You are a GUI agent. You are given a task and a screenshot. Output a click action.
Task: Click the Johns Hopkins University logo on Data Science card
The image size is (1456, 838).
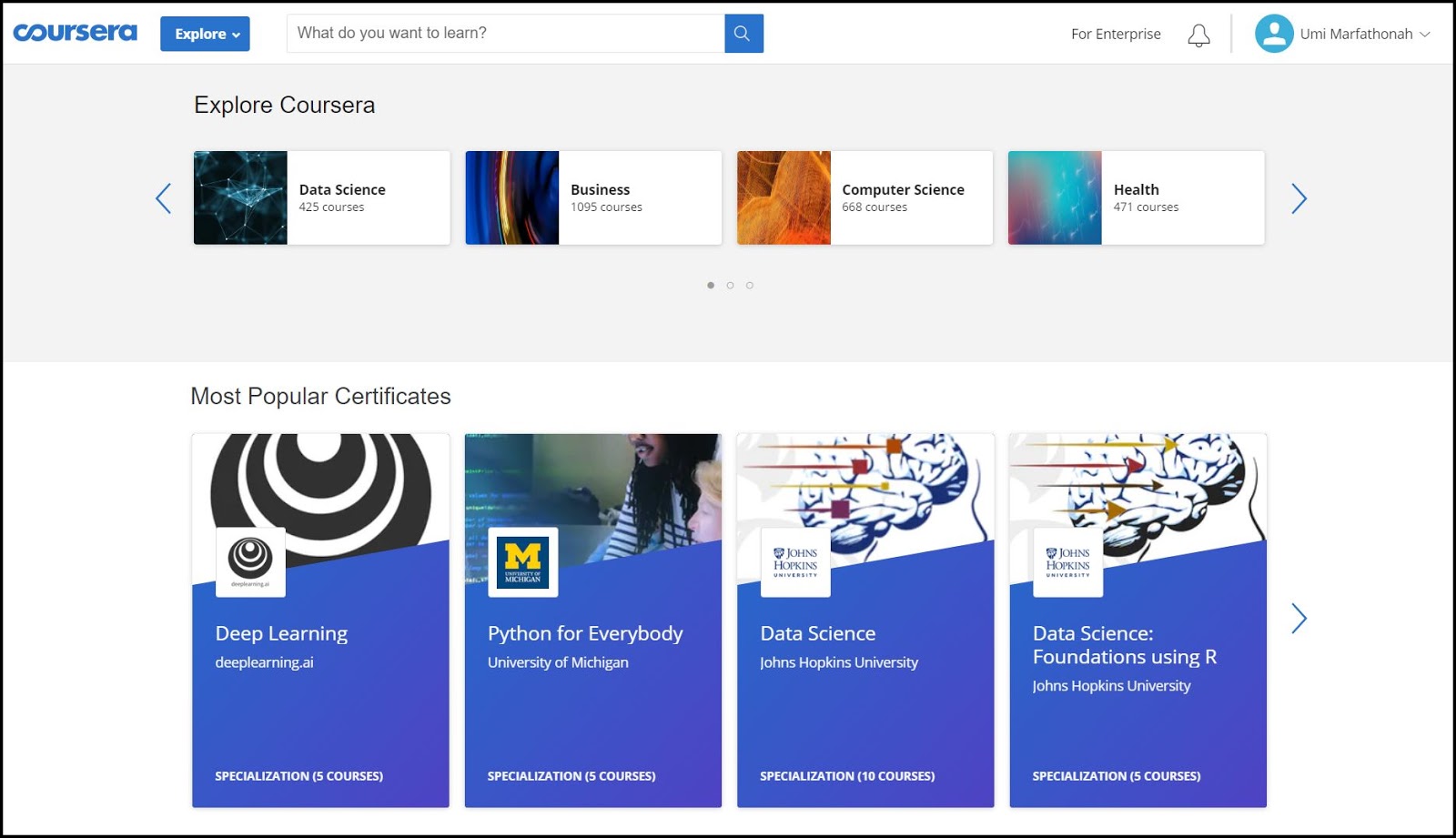pyautogui.click(x=793, y=561)
